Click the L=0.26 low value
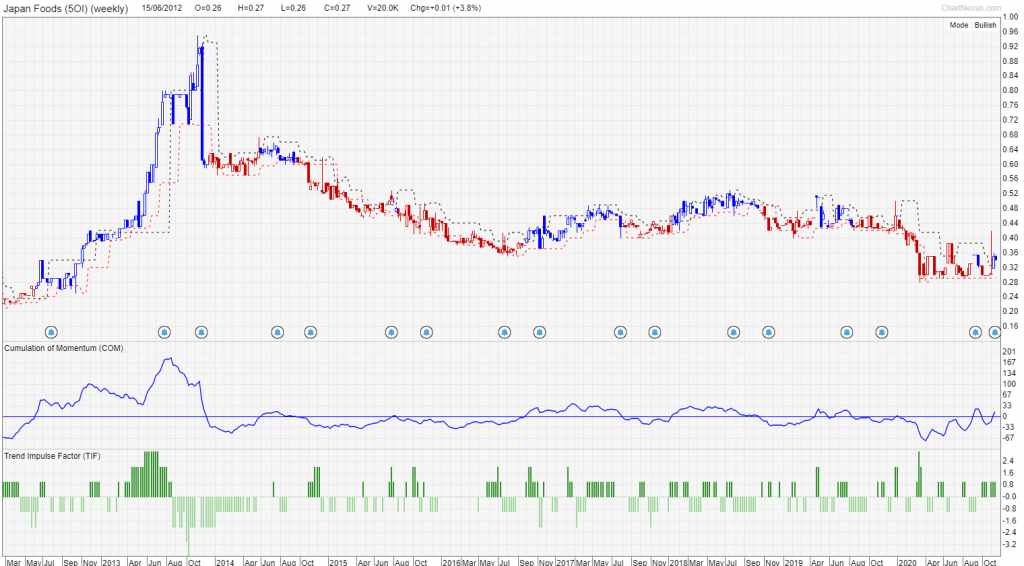Viewport: 1024px width, 566px height. (294, 8)
